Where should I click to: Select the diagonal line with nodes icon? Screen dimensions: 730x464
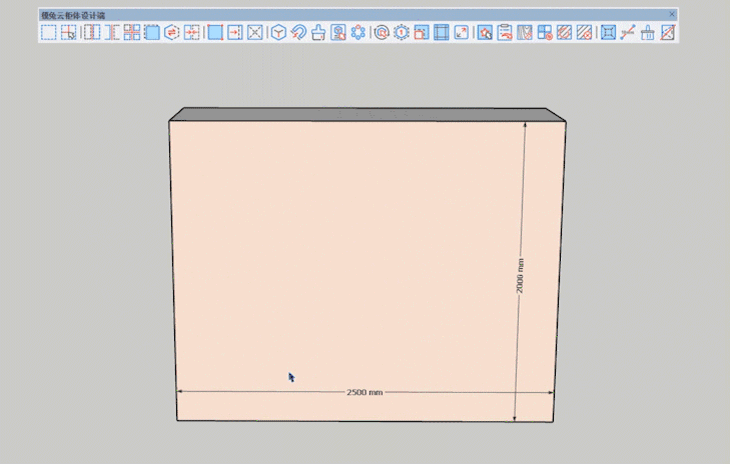pos(628,32)
